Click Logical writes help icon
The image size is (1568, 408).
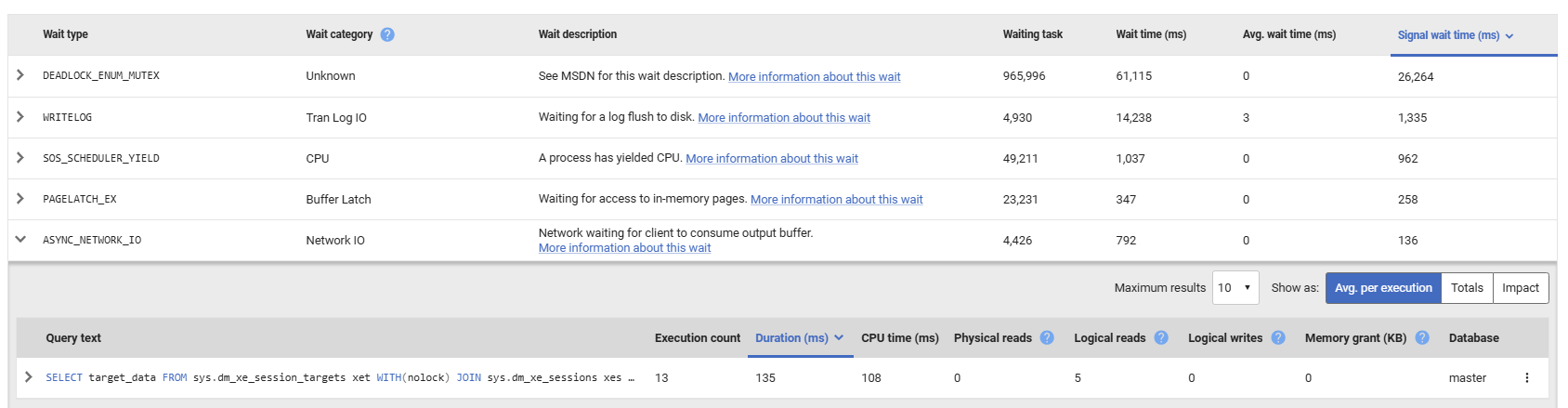[x=1278, y=338]
